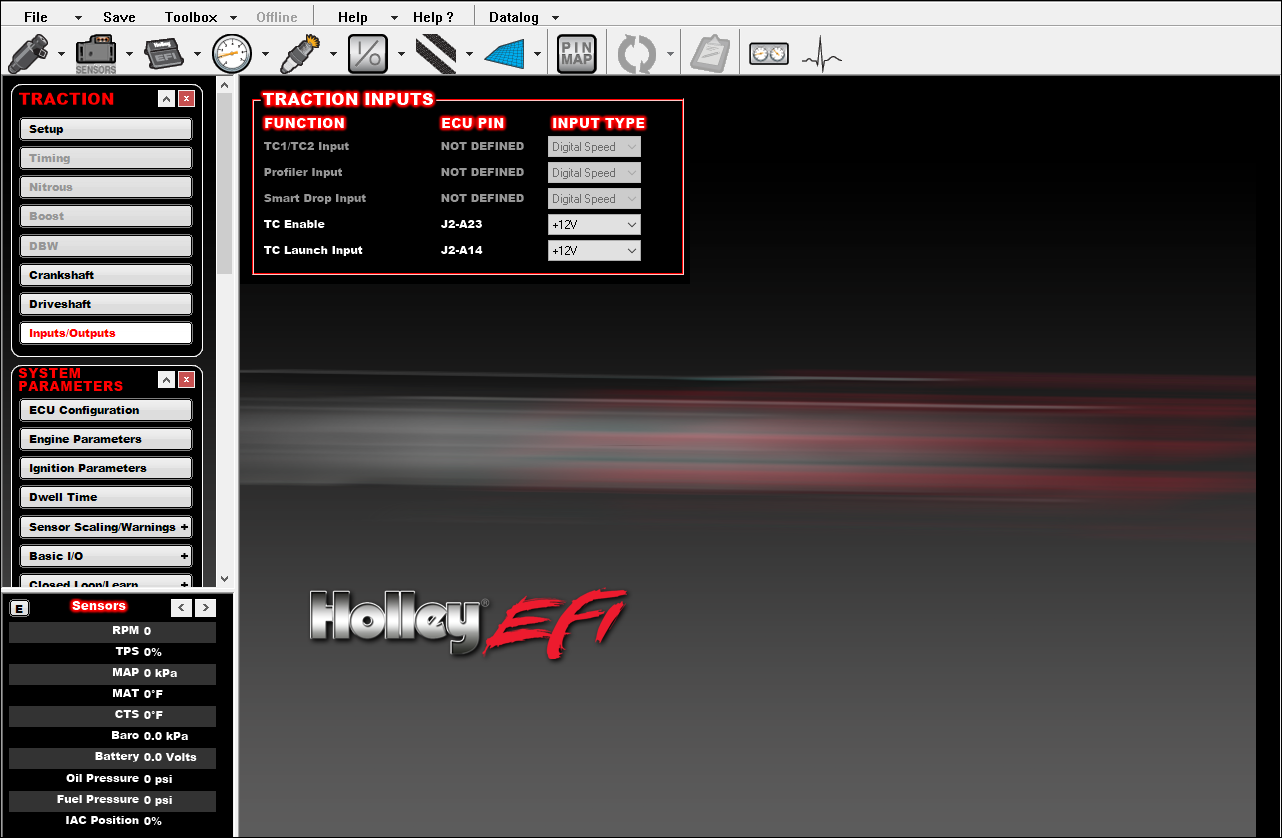Screen dimensions: 1282x838
Task: Click the waveform oscilloscope toolbar icon
Action: click(820, 52)
